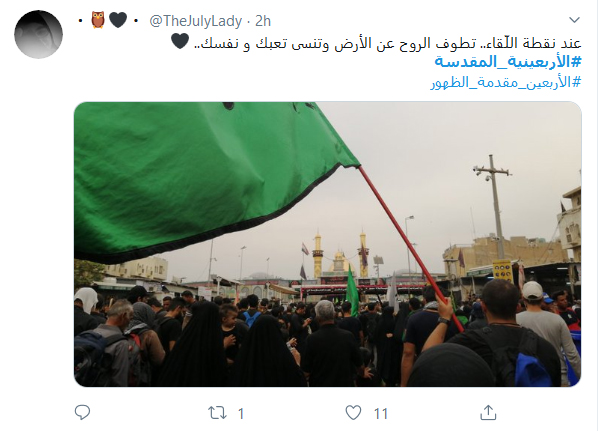Screen dimensions: 598x431
Task: Click the black heart beside the owl emoji
Action: (x=118, y=20)
